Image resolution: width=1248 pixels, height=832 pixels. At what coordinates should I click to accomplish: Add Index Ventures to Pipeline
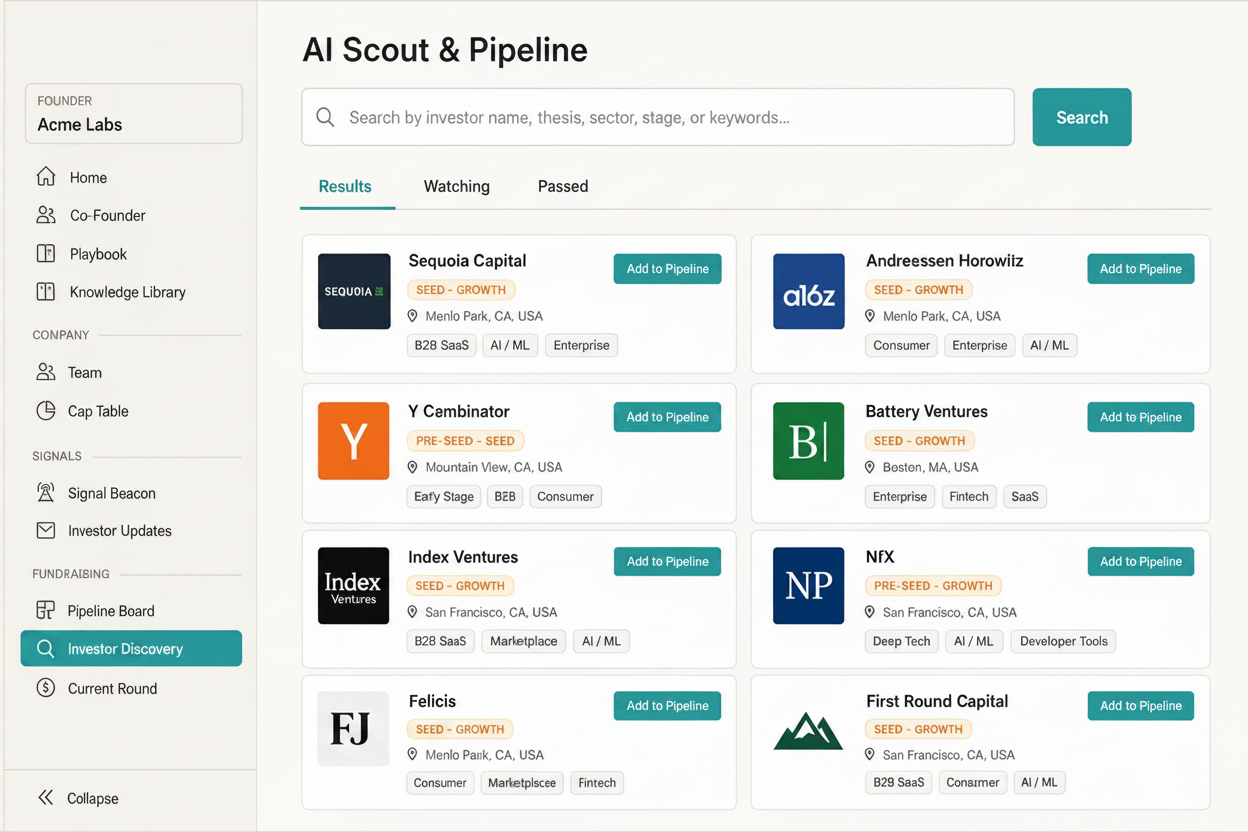coord(668,561)
